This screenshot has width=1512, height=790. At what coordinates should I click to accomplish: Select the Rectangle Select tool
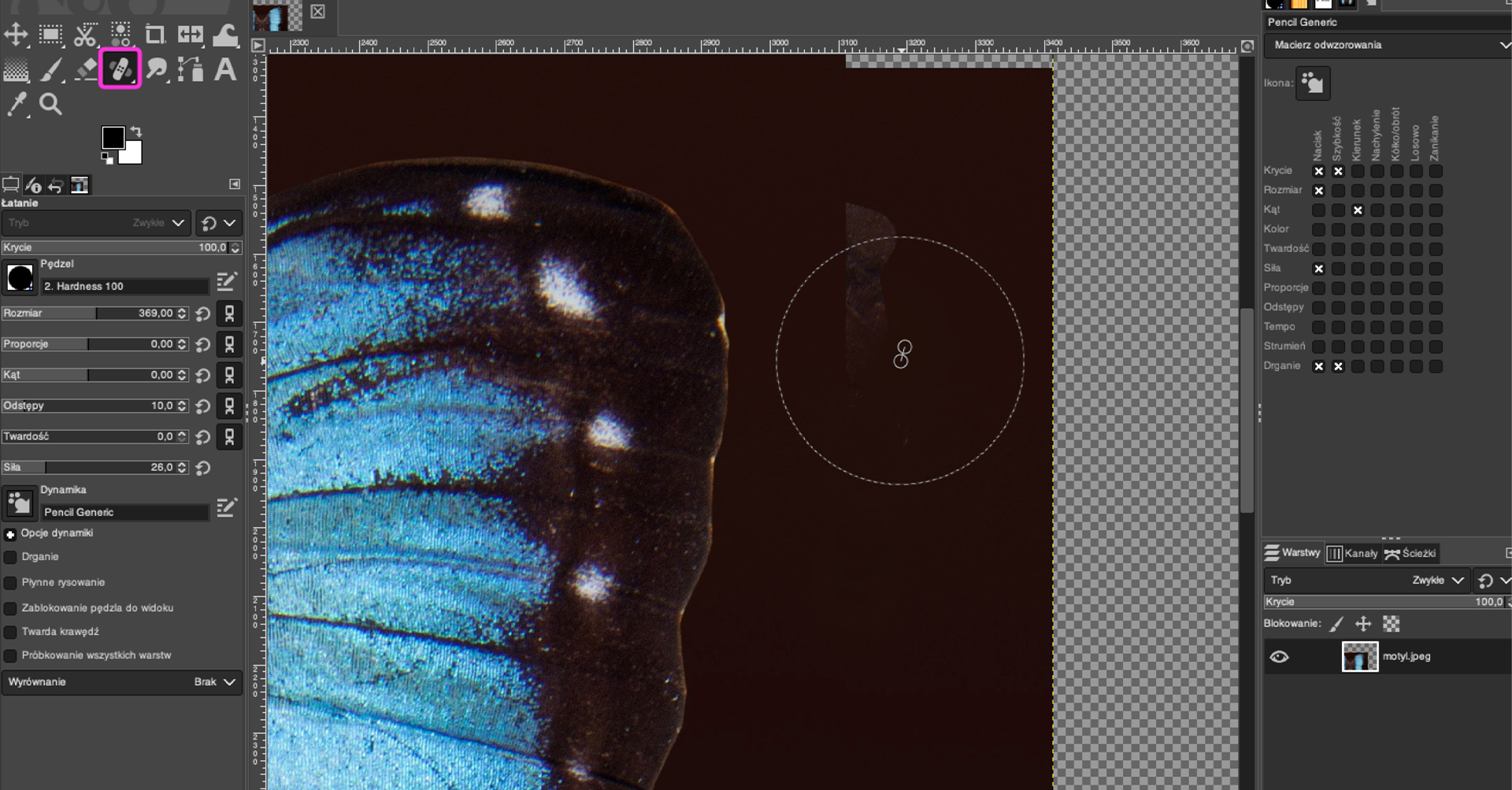point(51,35)
